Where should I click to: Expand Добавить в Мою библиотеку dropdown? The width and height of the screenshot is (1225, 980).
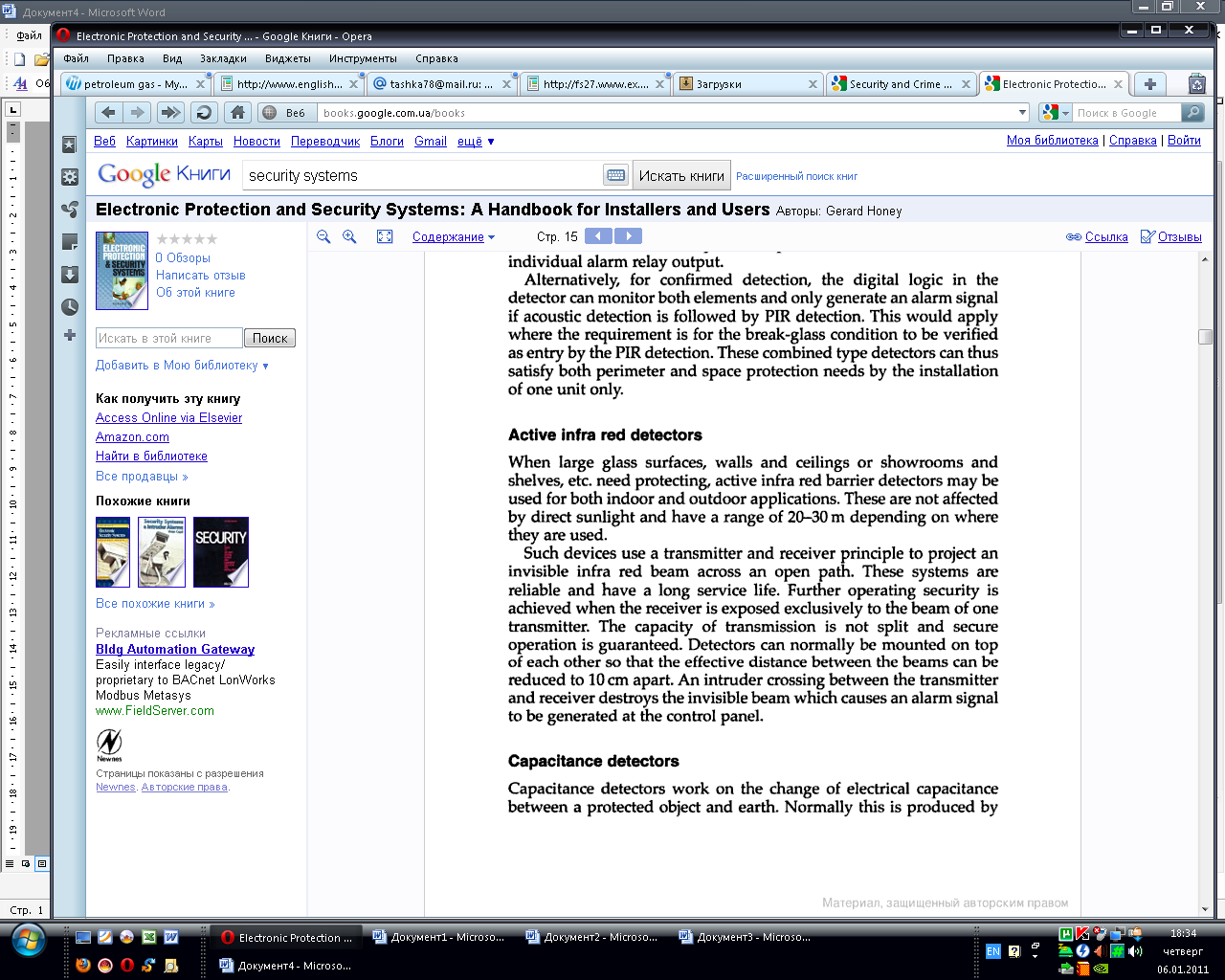pos(182,365)
